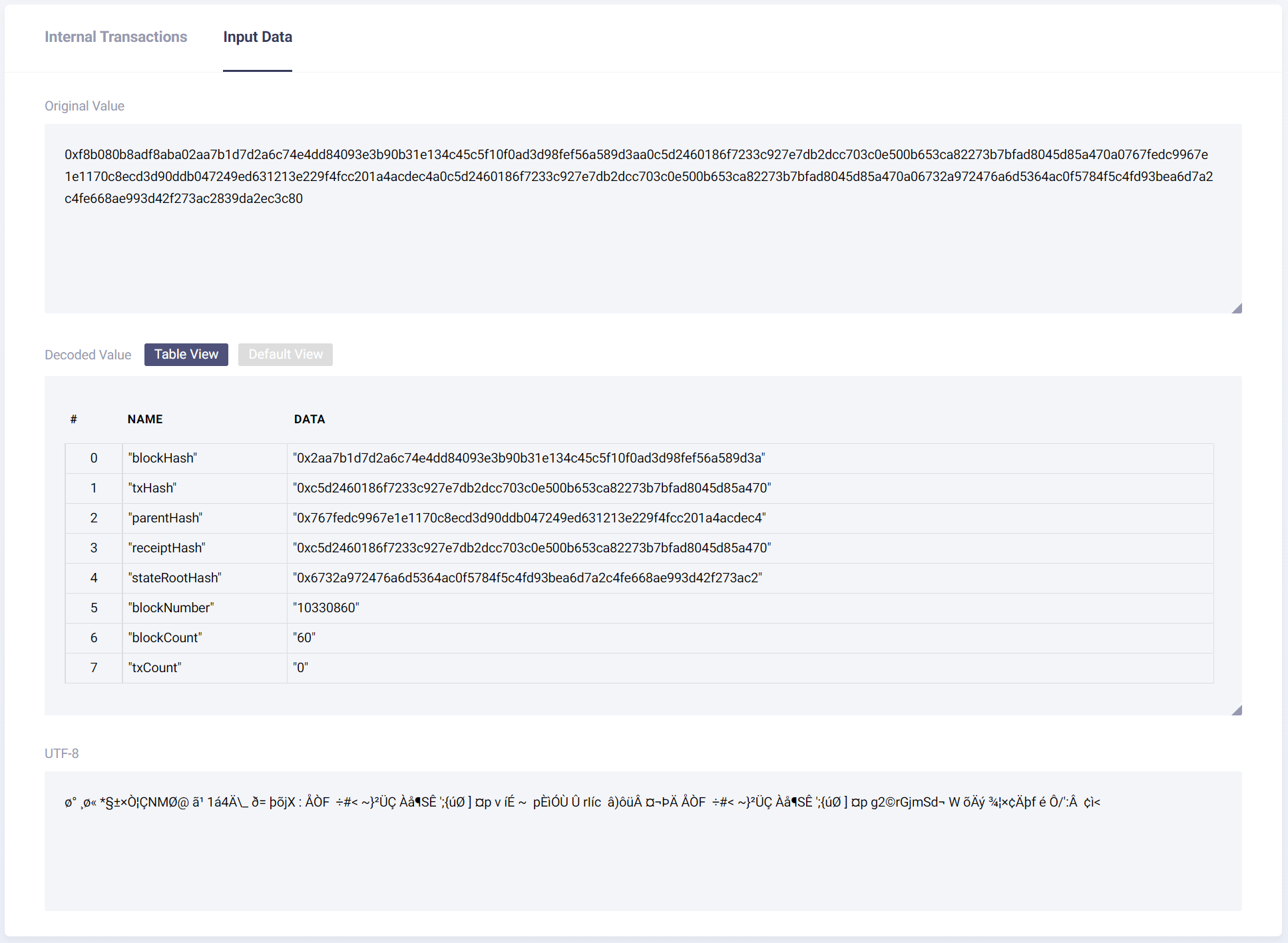The height and width of the screenshot is (943, 1288).
Task: Click the UTF-8 decoded text area
Action: point(582,802)
